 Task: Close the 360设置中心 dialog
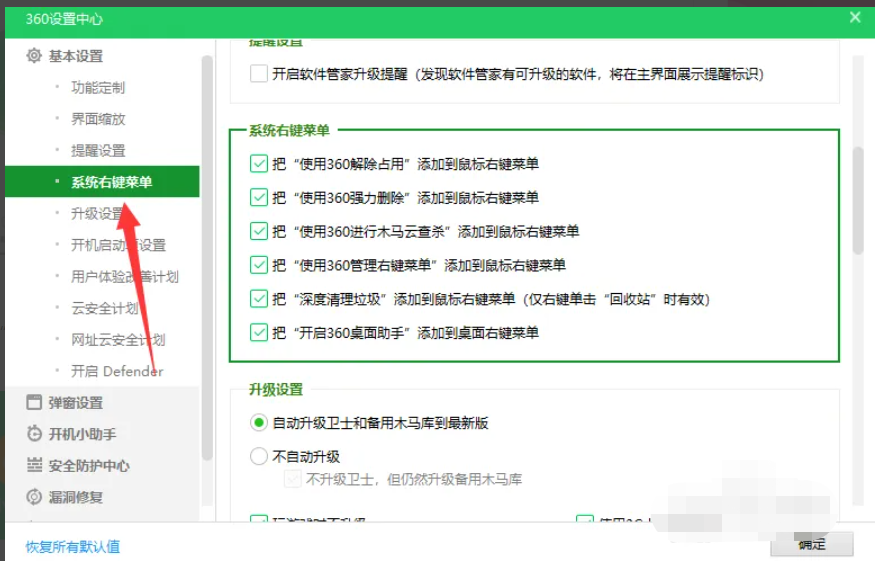click(x=855, y=17)
